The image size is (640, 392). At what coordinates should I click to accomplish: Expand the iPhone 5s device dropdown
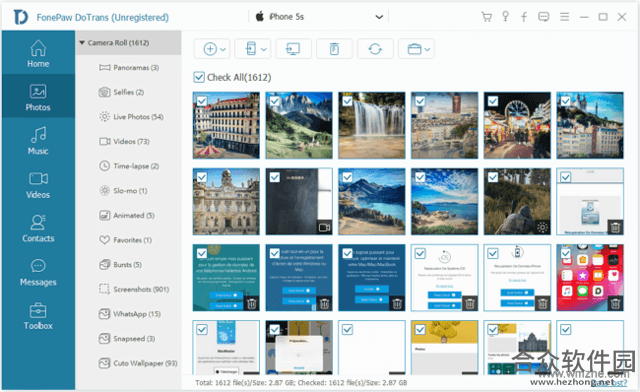point(379,17)
